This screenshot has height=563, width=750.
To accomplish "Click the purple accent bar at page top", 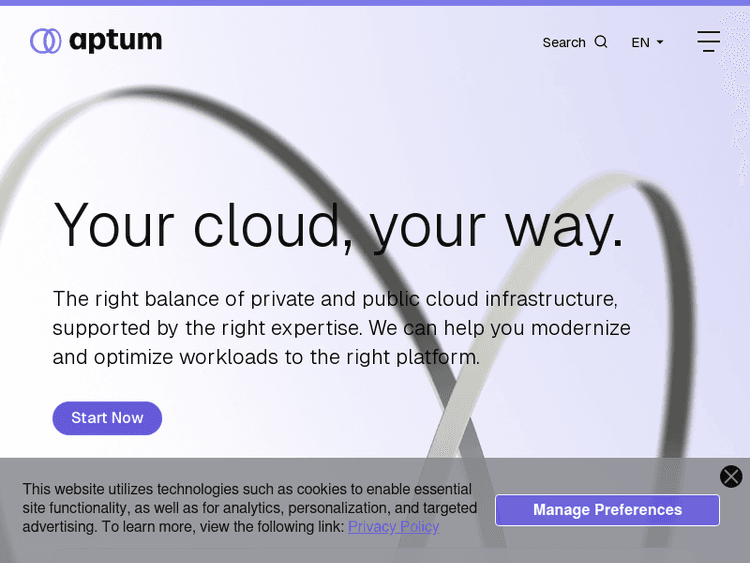I will [x=375, y=3].
